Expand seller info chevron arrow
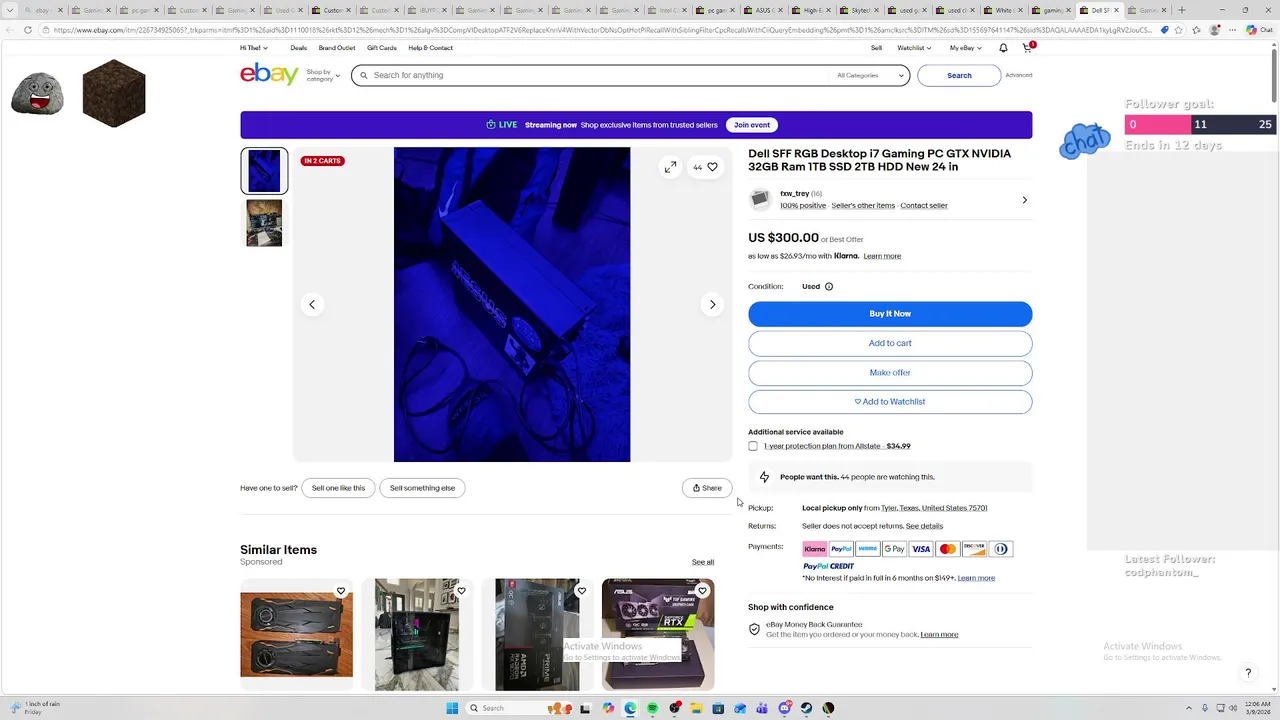 coord(1024,200)
